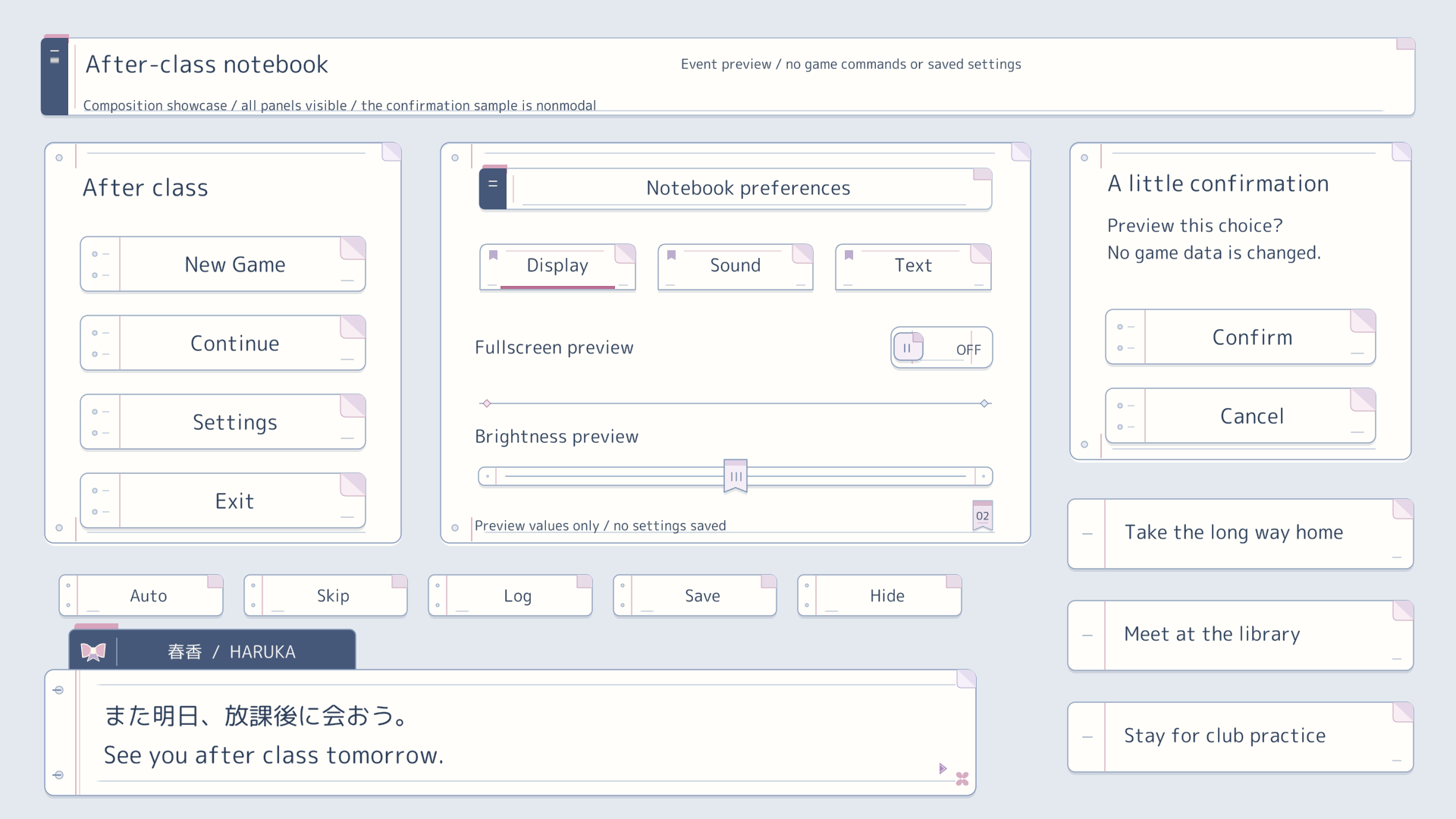Click the "See you after class tomorrow." line

pos(274,755)
